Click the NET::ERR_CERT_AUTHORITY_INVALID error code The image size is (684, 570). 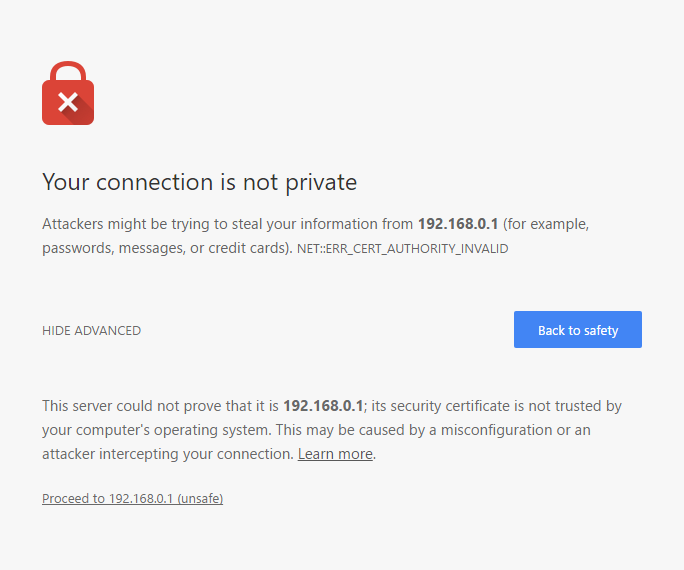tap(403, 249)
